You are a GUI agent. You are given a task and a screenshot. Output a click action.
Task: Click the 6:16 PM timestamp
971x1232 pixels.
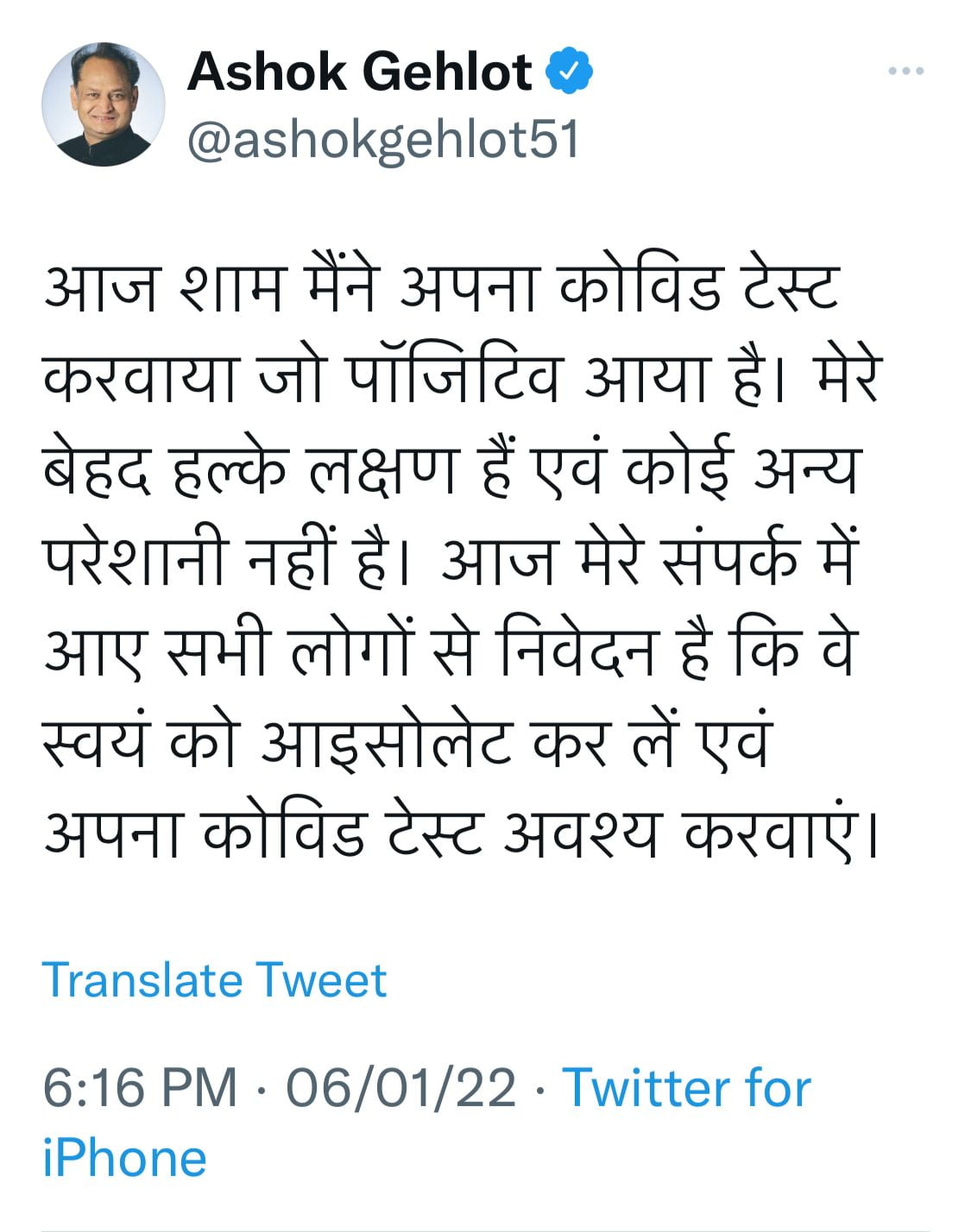click(140, 1087)
